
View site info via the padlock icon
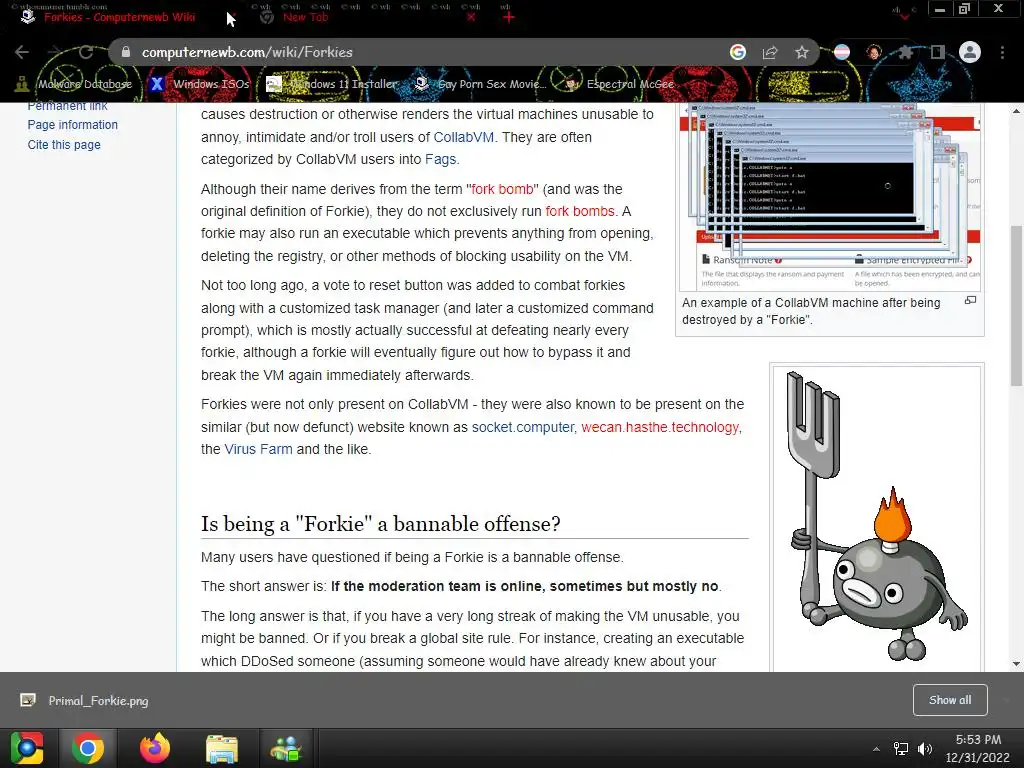(x=125, y=52)
